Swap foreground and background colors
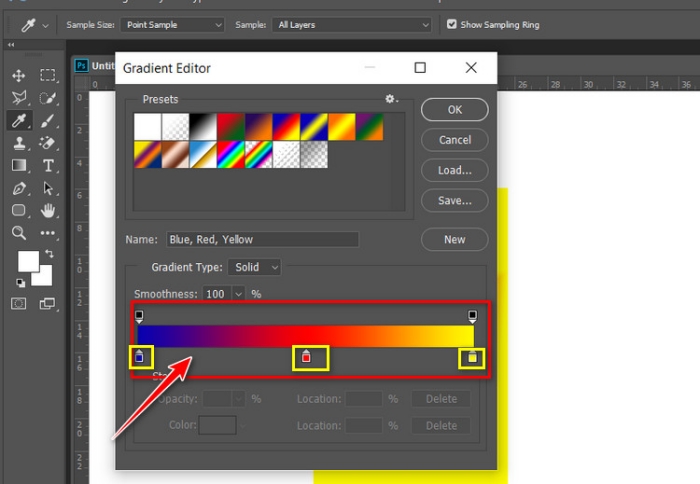Screen dimensions: 700x484 coord(49,254)
